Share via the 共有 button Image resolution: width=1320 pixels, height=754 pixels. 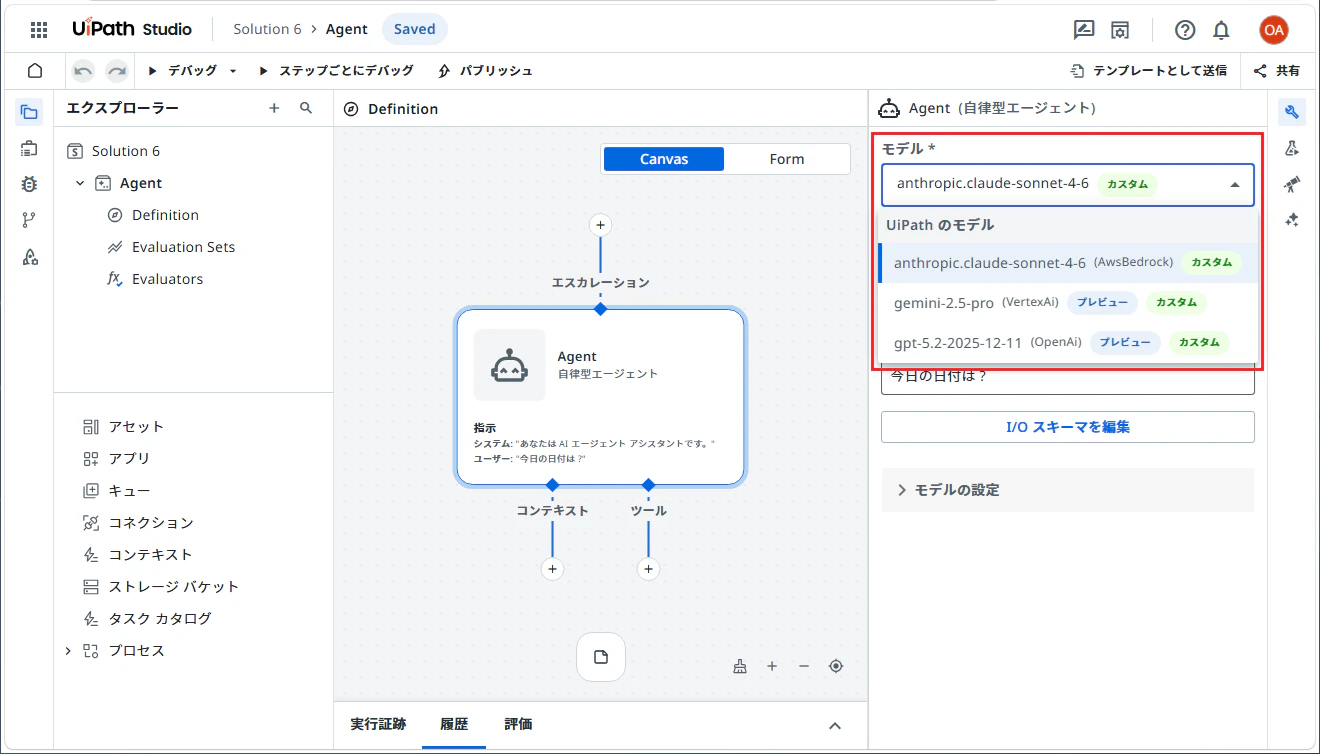click(1277, 71)
